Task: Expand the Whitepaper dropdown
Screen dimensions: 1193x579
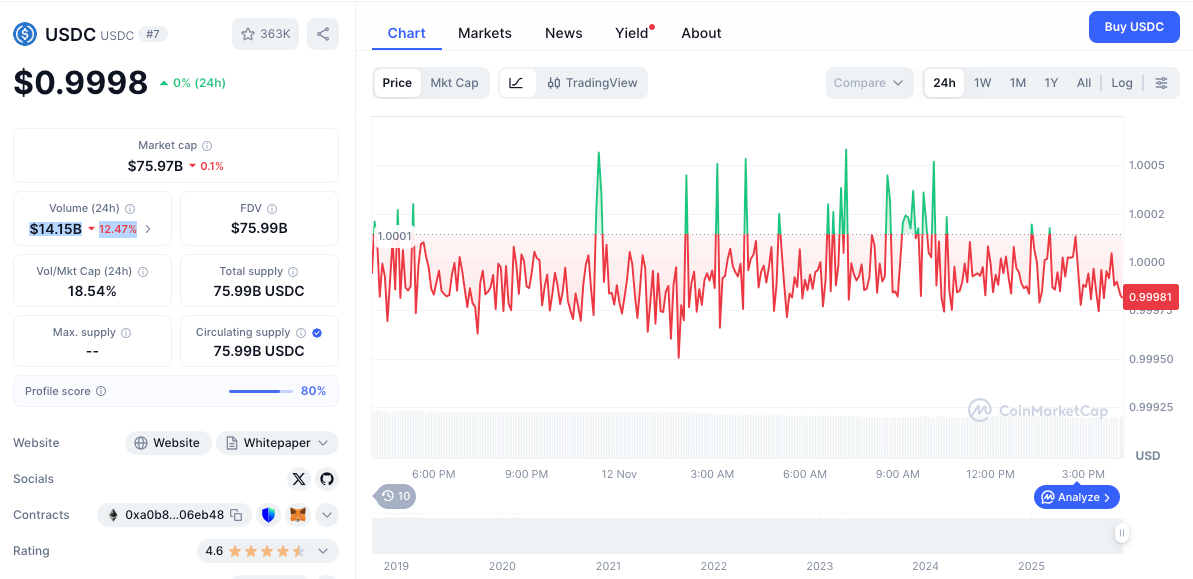Action: pyautogui.click(x=277, y=443)
